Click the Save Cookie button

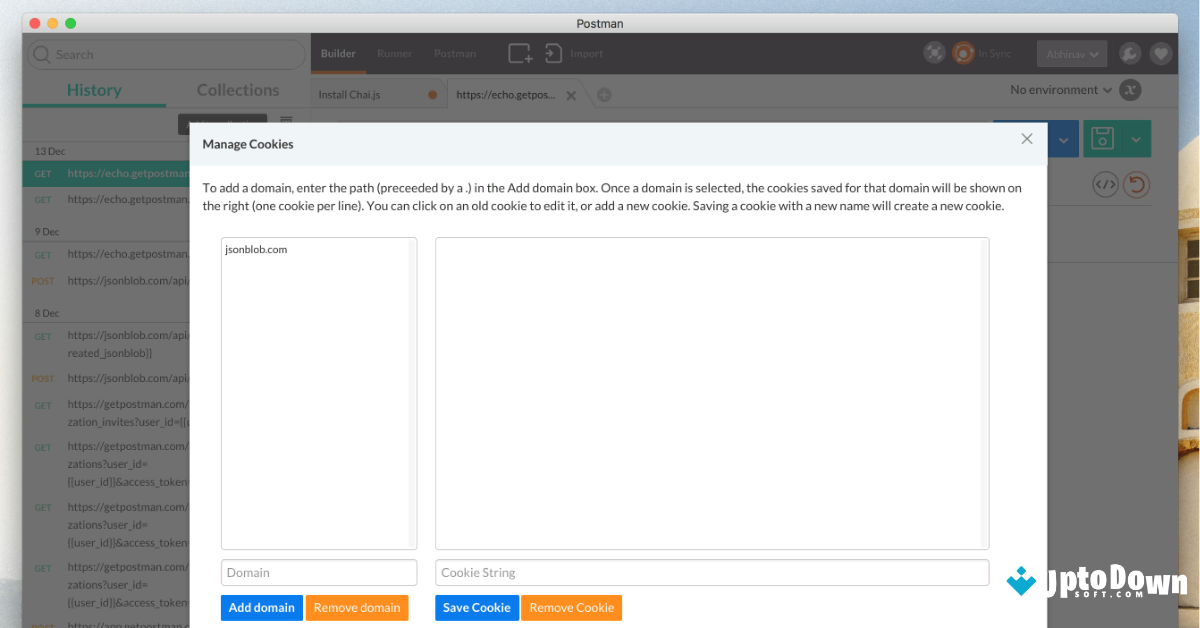tap(476, 607)
